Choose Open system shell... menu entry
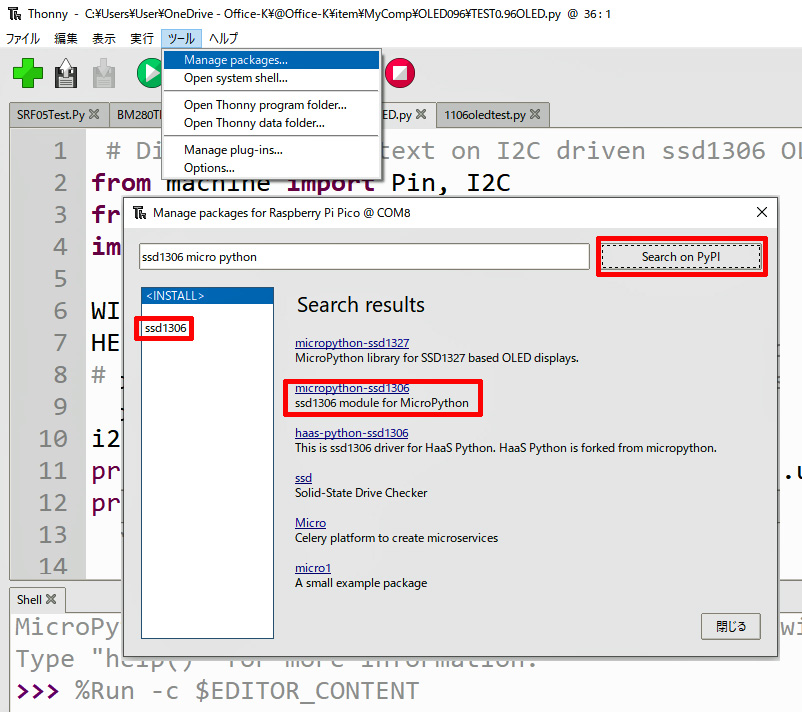Viewport: 802px width, 712px height. click(272, 78)
